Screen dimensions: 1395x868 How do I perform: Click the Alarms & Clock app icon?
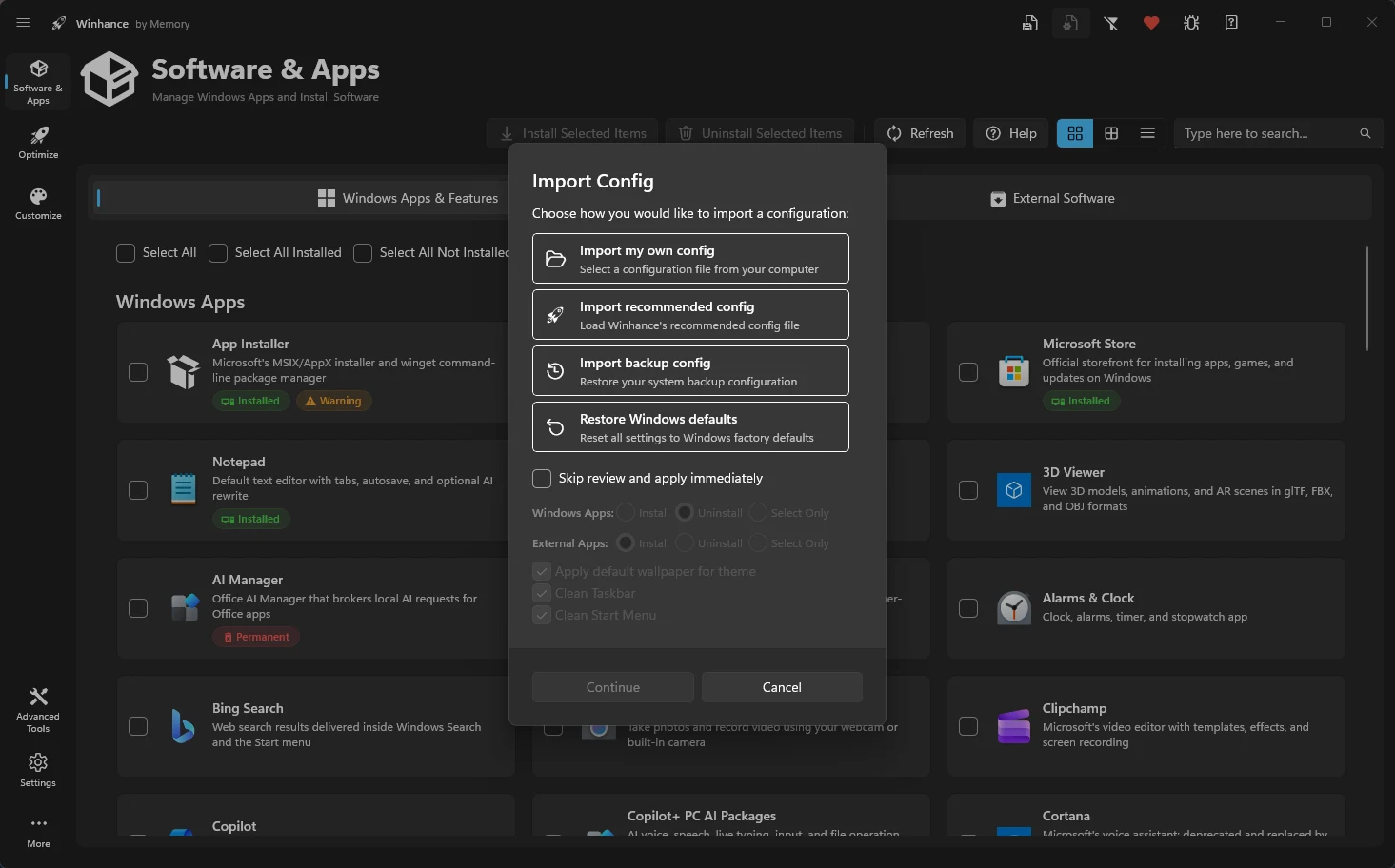[x=1014, y=608]
